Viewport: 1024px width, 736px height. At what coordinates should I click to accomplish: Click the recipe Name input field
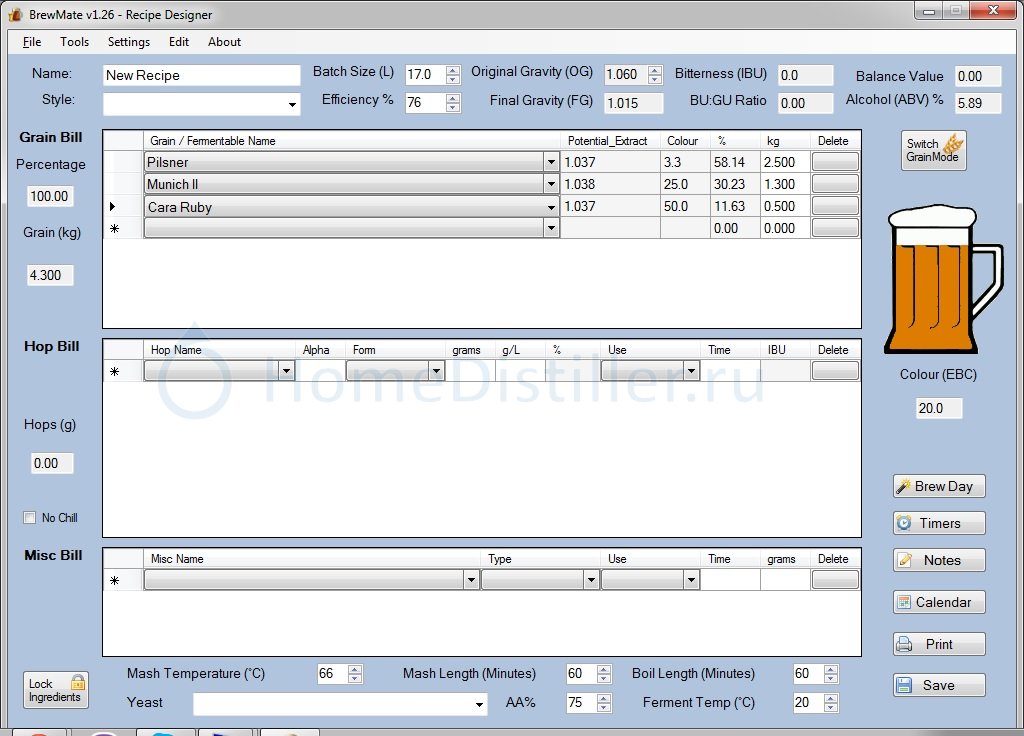pyautogui.click(x=201, y=75)
